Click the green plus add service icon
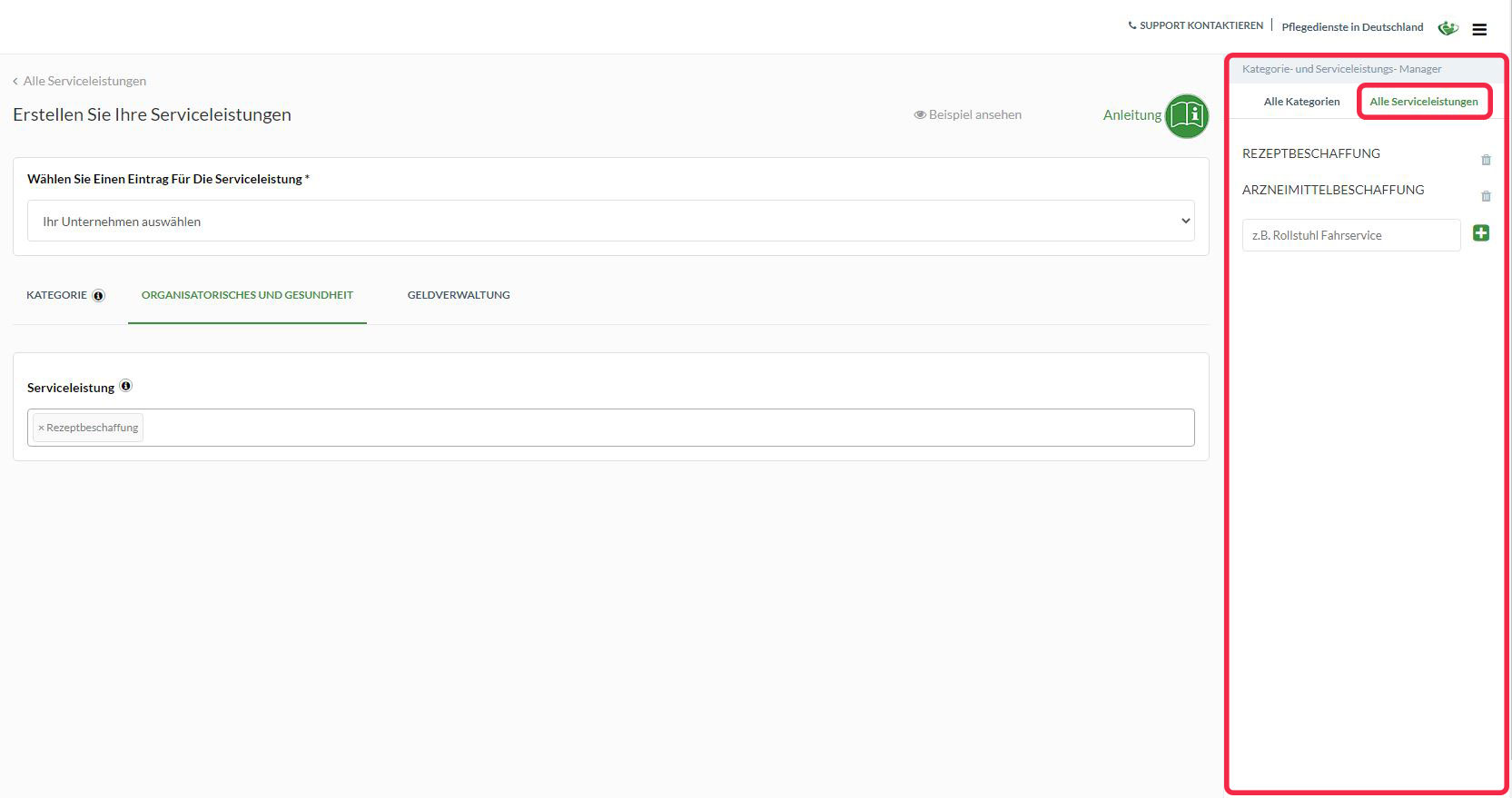Screen dimensions: 1512x798 pyautogui.click(x=1480, y=233)
